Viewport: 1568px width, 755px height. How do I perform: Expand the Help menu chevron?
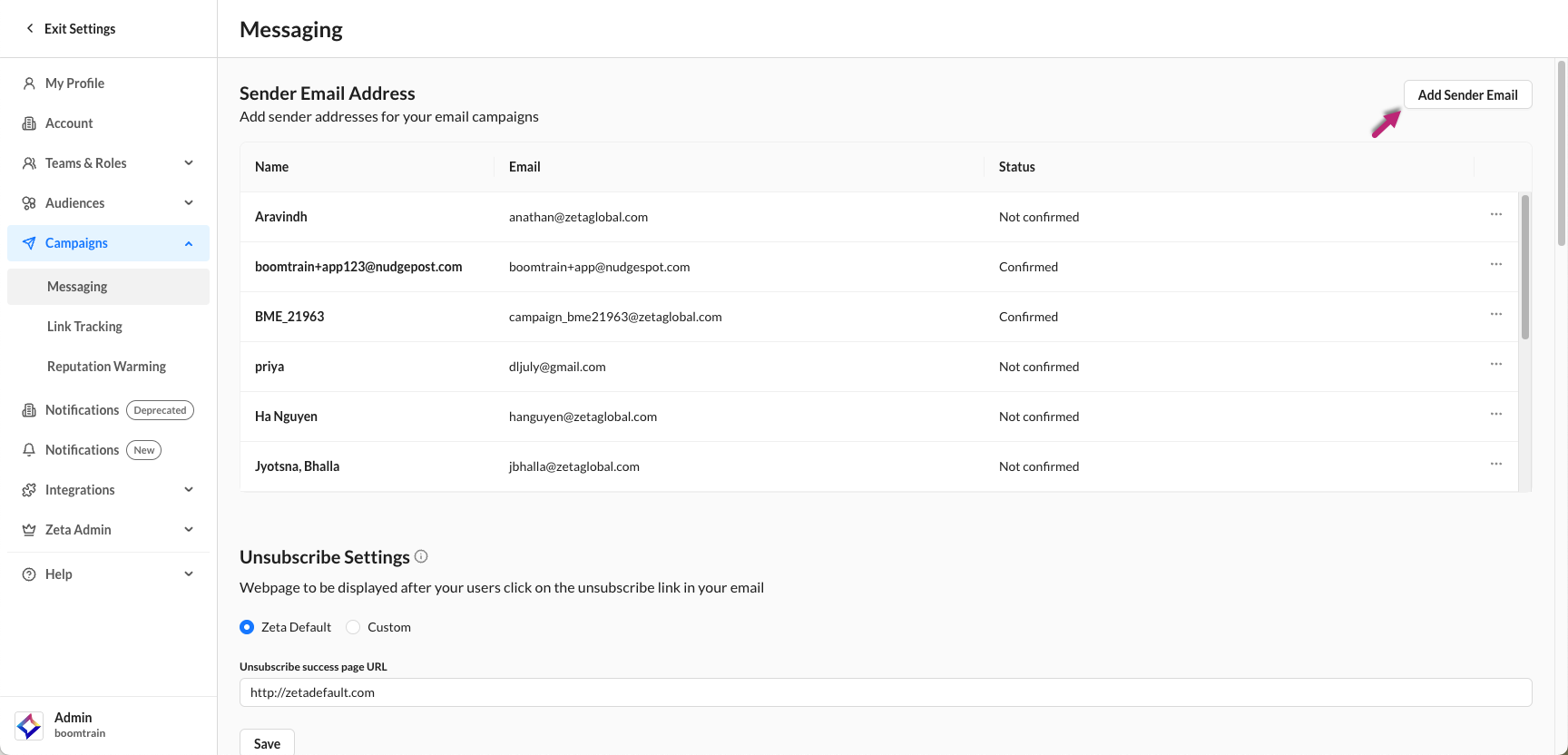(189, 574)
